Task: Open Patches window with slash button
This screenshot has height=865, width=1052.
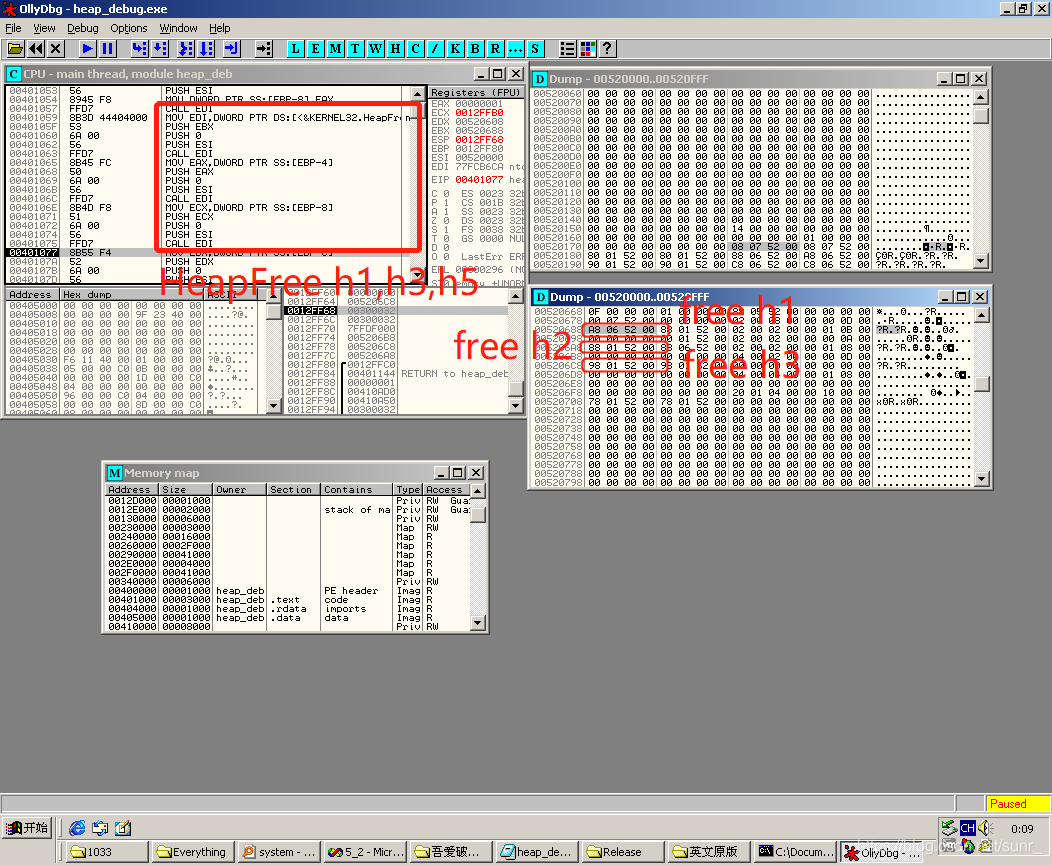Action: (x=435, y=48)
